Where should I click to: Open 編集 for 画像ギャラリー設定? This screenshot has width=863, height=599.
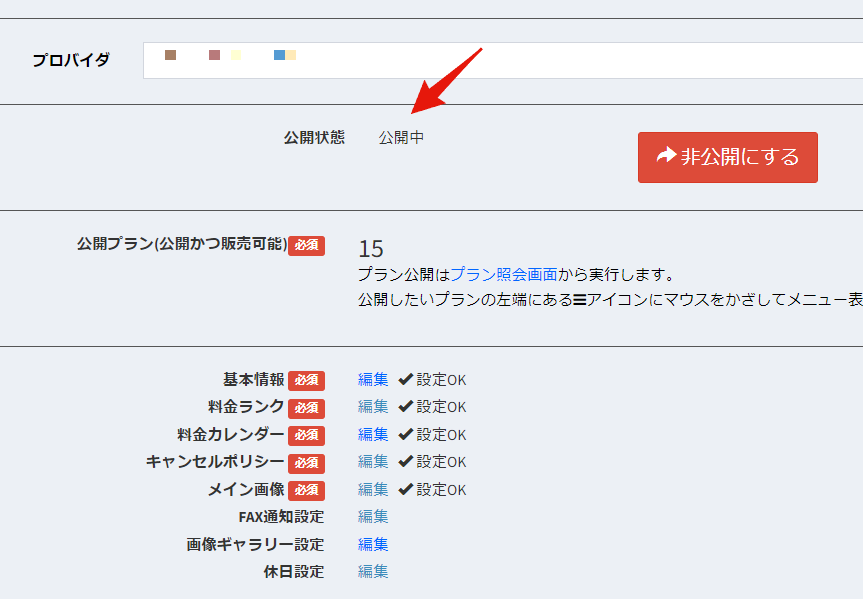coord(373,544)
